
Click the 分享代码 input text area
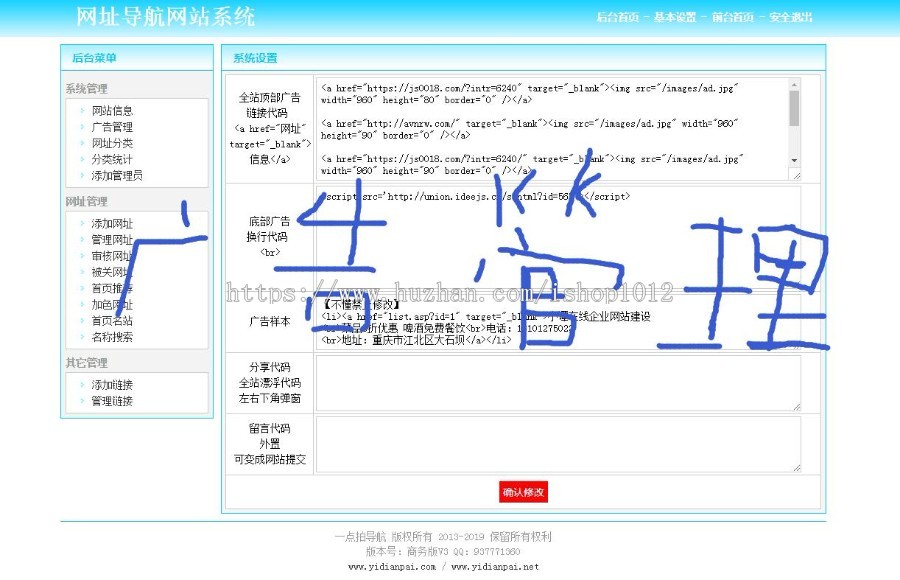click(x=555, y=384)
